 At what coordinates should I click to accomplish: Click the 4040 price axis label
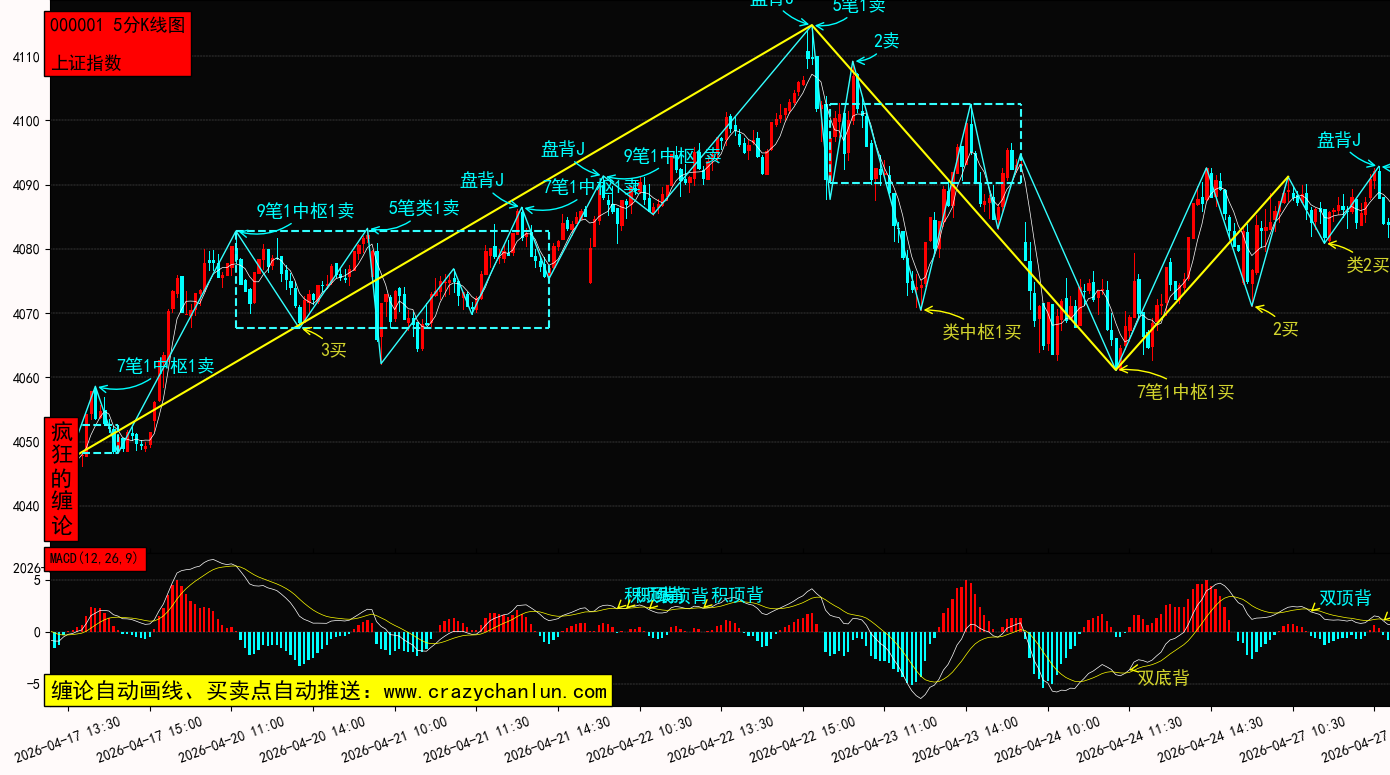[26, 506]
